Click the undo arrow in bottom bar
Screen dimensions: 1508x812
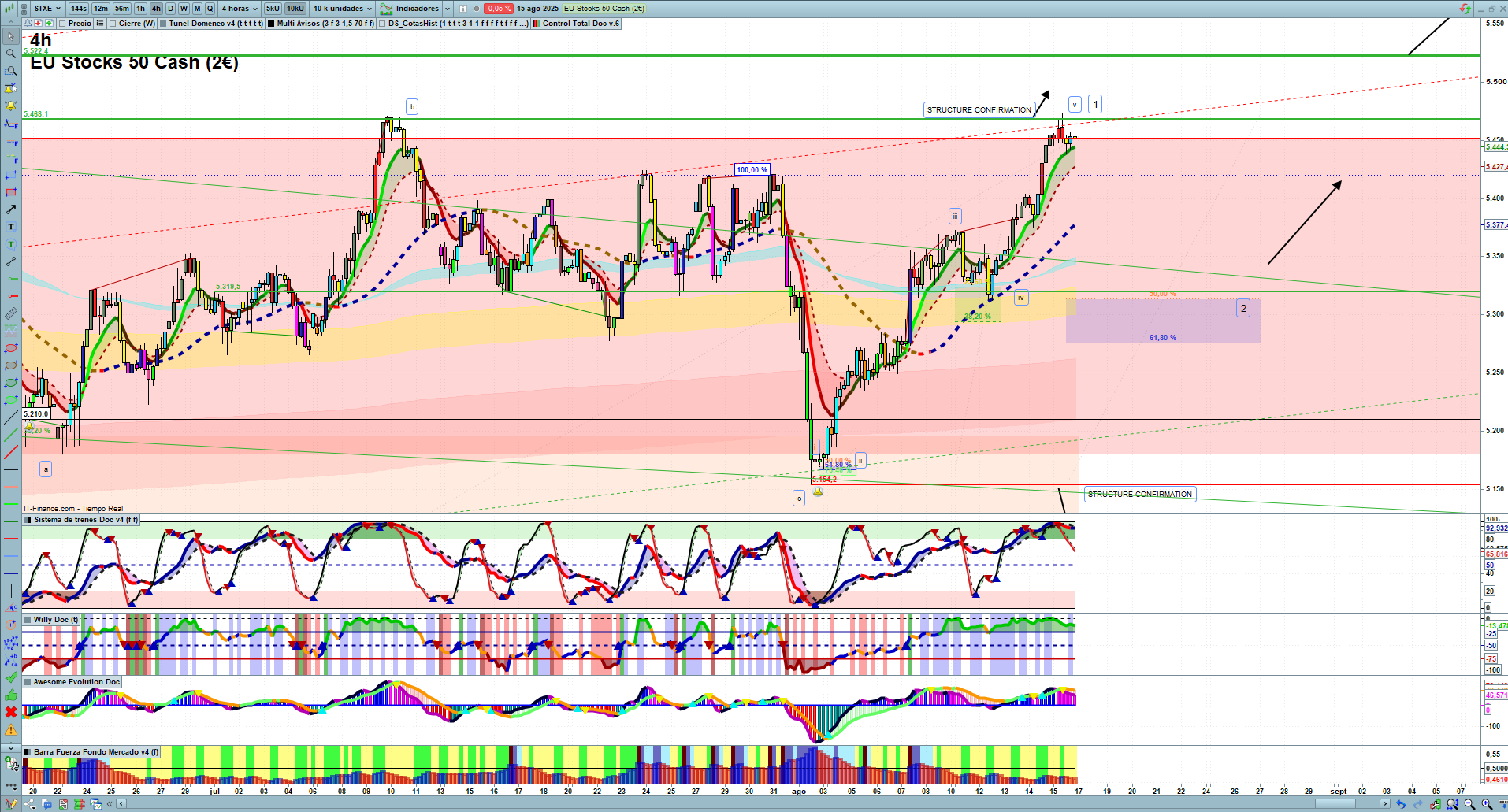[1400, 804]
